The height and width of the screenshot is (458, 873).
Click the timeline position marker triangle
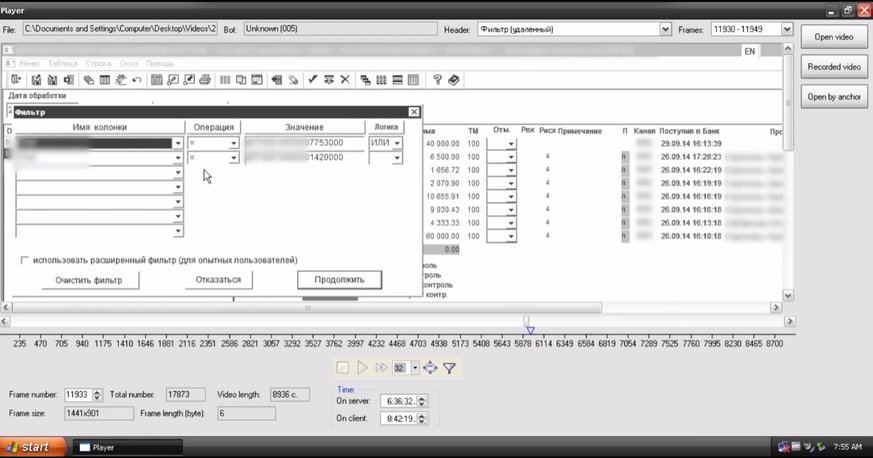coord(530,329)
